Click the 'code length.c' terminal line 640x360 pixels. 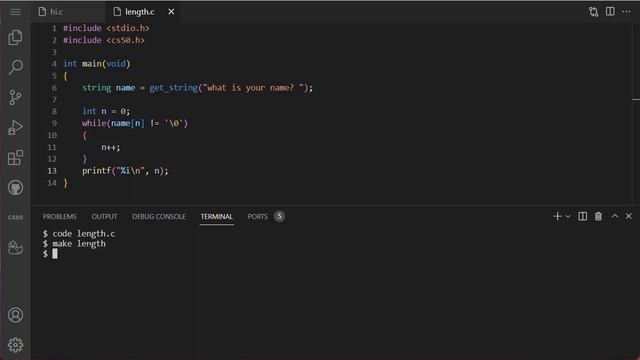click(79, 233)
